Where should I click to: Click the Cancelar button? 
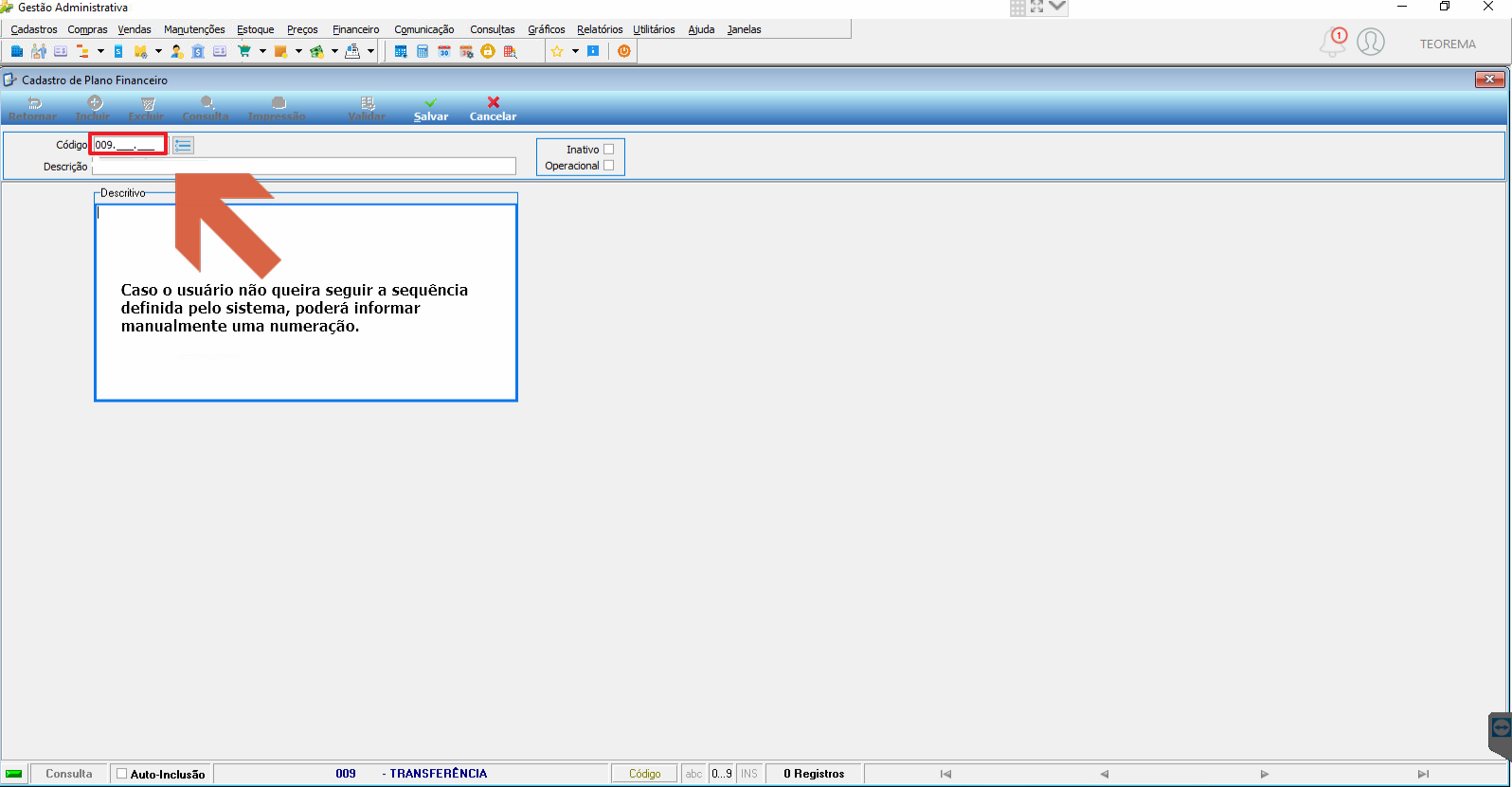point(493,109)
